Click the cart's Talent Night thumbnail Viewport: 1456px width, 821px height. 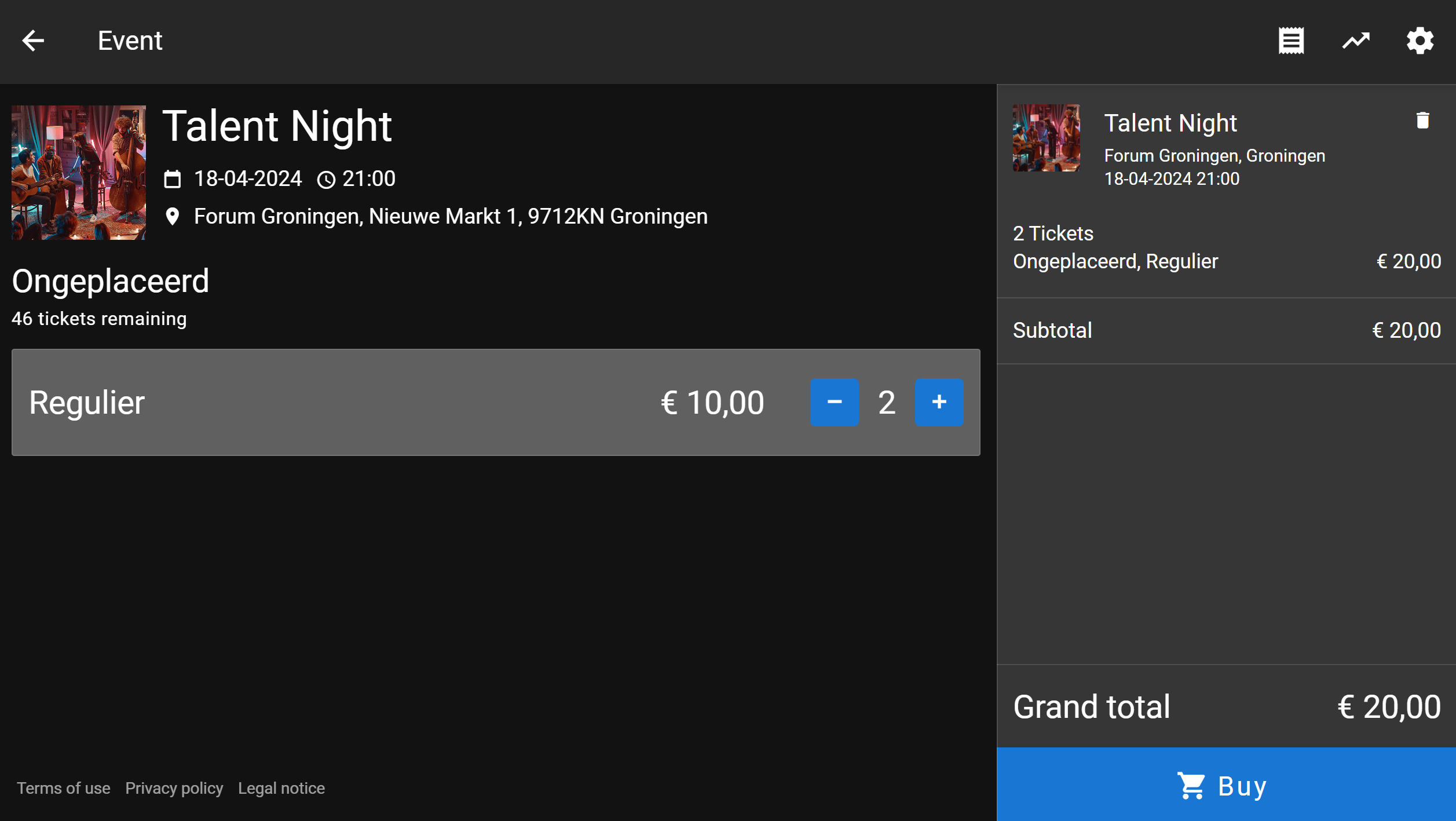[x=1046, y=138]
